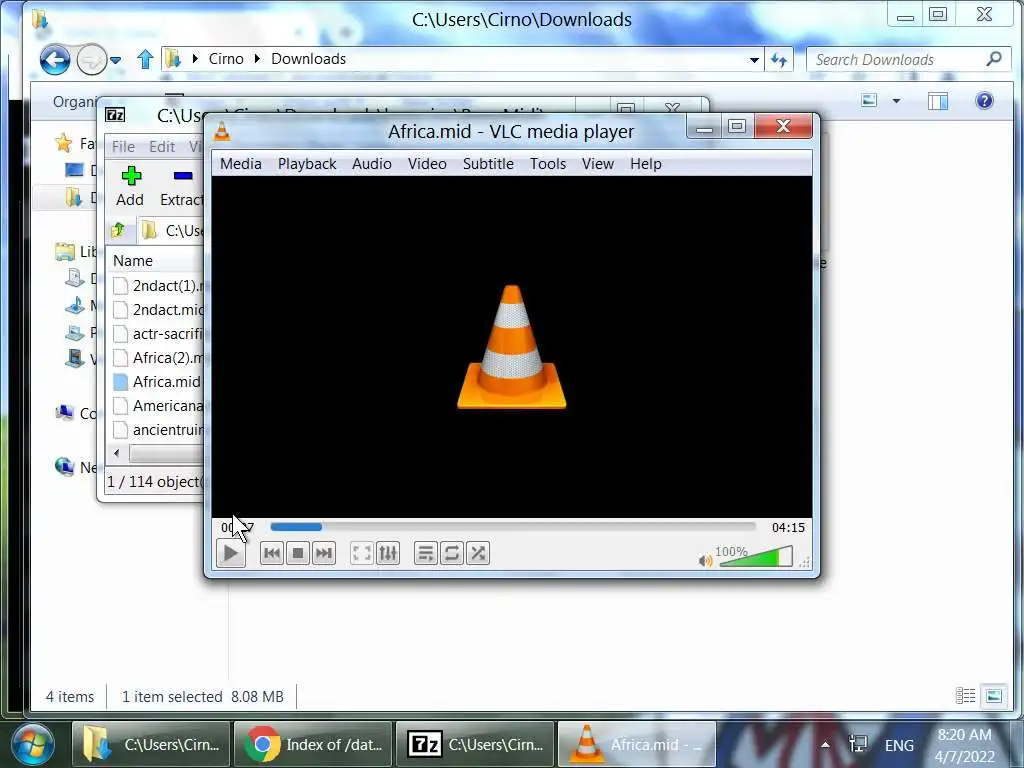1024x768 pixels.
Task: Click the Extract button in 7-Zip
Action: (182, 186)
